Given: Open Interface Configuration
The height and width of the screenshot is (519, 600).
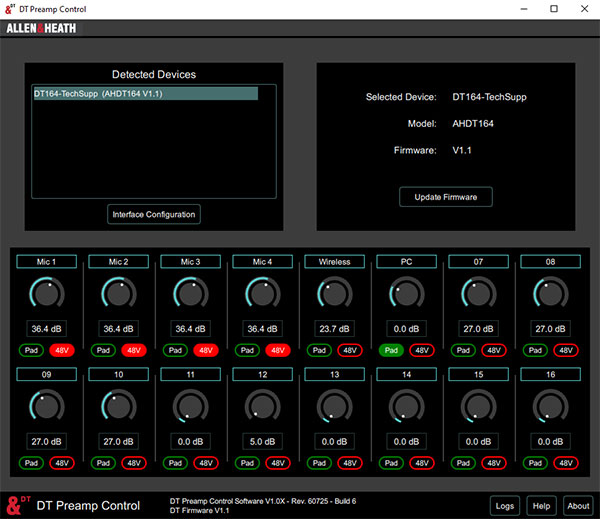Looking at the screenshot, I should [x=154, y=214].
